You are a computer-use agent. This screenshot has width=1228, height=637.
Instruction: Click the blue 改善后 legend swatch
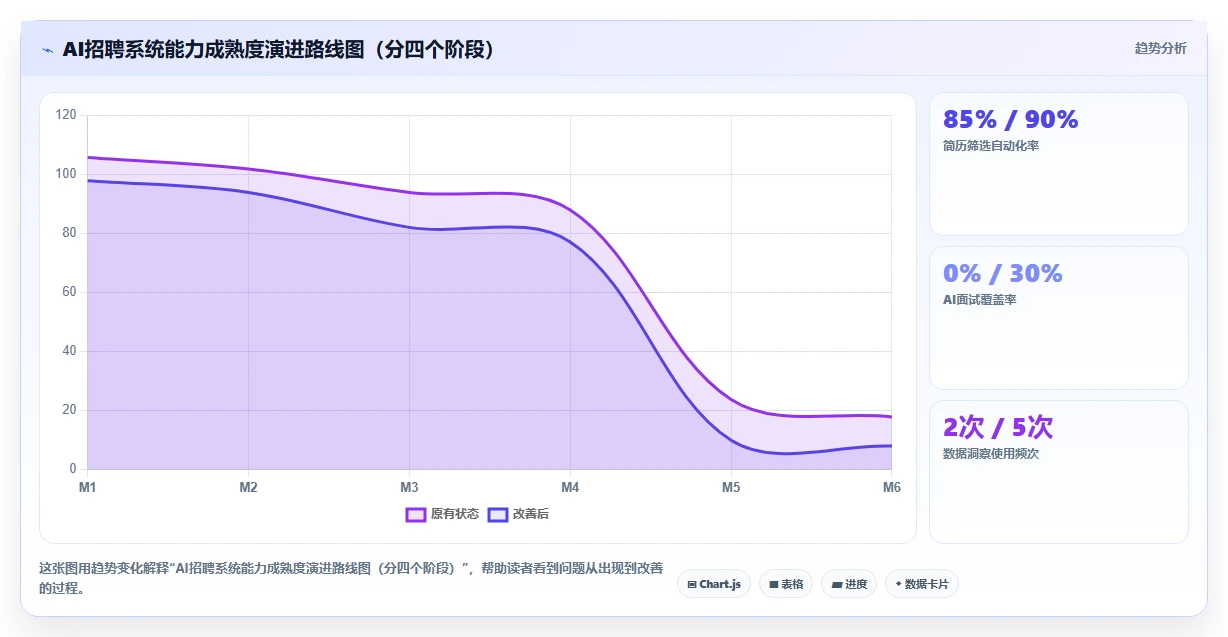point(498,514)
